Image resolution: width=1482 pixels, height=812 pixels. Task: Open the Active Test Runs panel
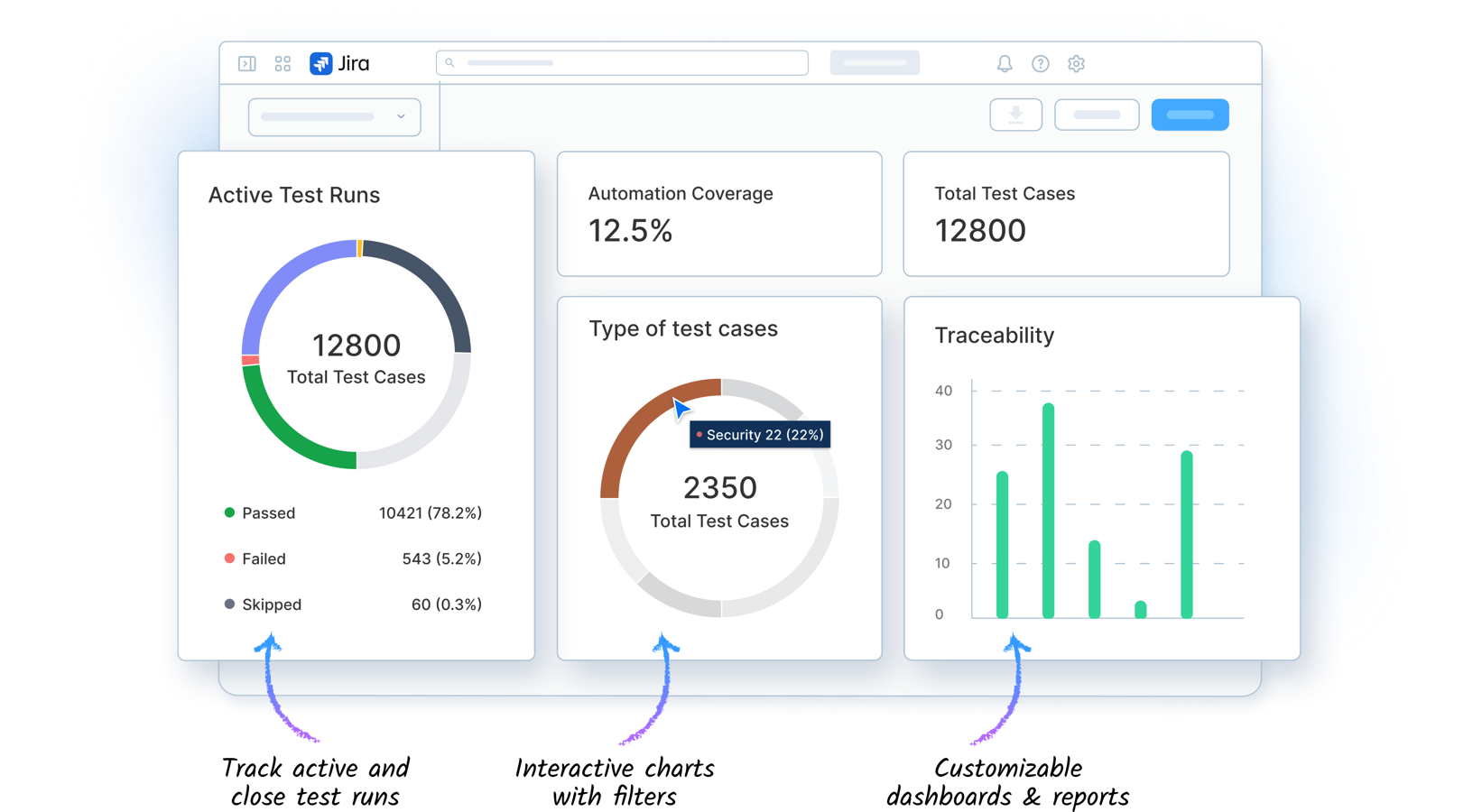coord(295,195)
